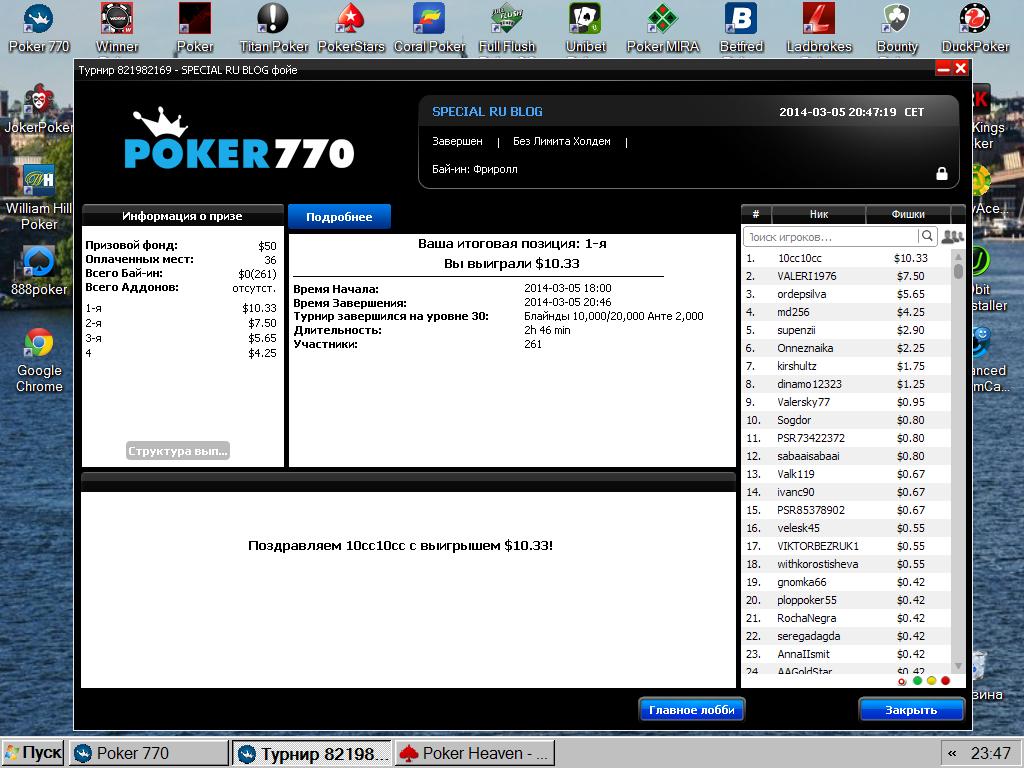
Task: Click the system clock showing 23:47
Action: pyautogui.click(x=990, y=753)
